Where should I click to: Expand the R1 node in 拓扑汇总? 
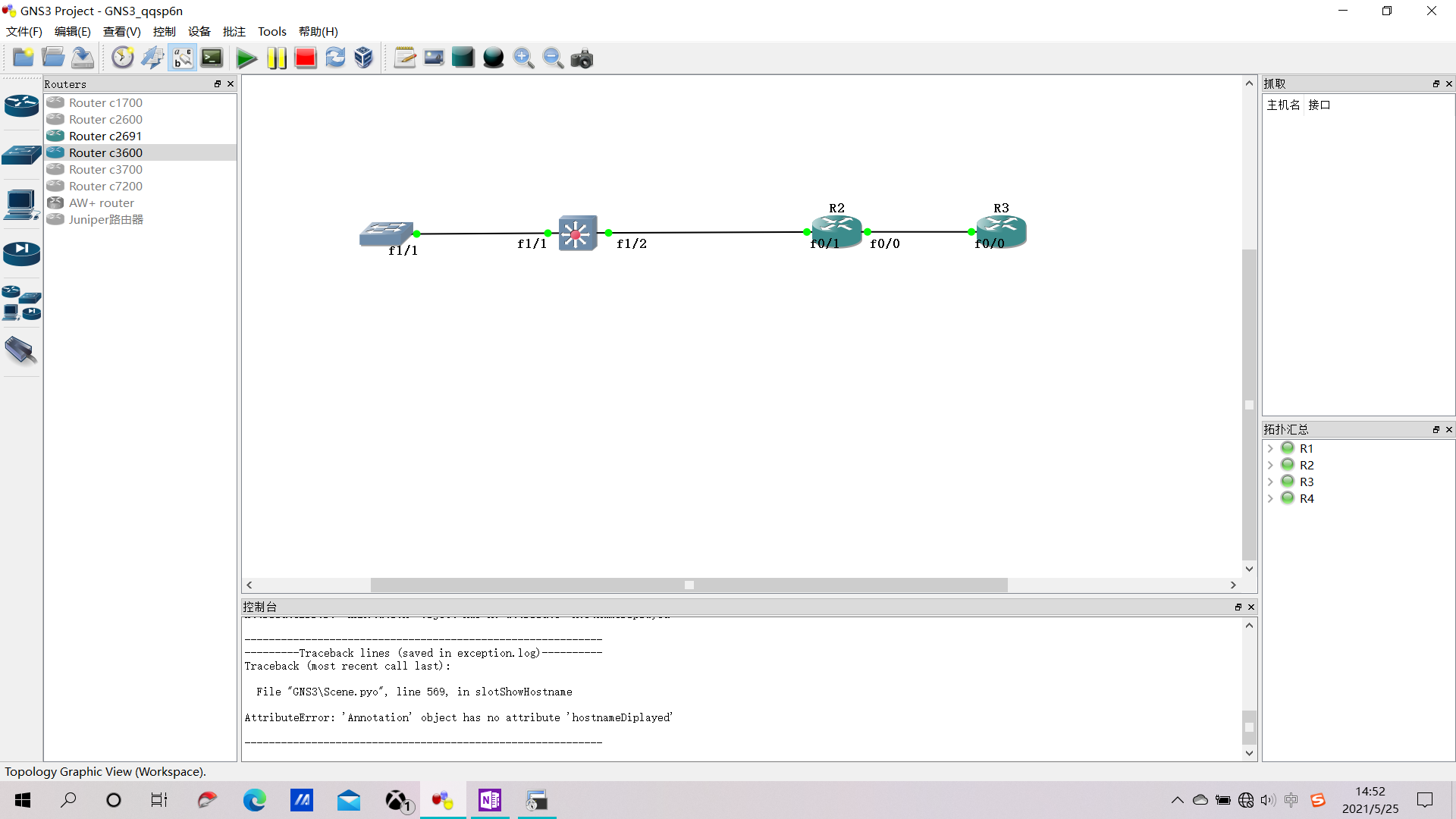click(x=1271, y=448)
